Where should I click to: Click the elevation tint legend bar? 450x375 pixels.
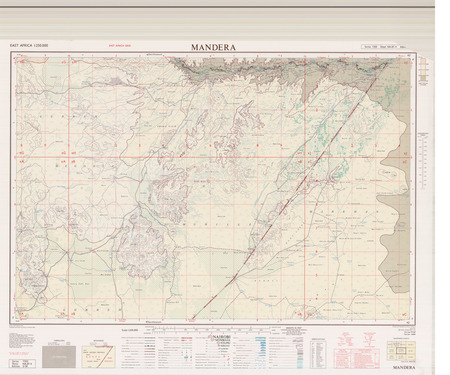tap(423, 69)
